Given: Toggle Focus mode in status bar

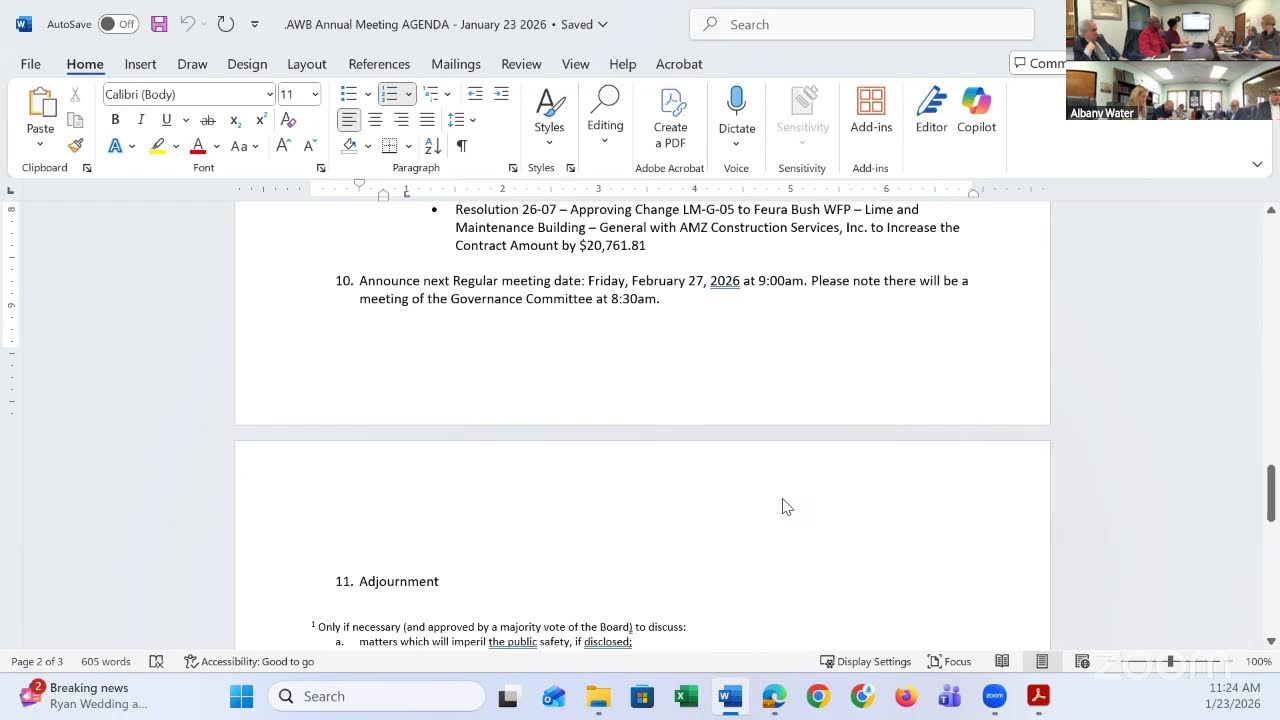Looking at the screenshot, I should (949, 661).
